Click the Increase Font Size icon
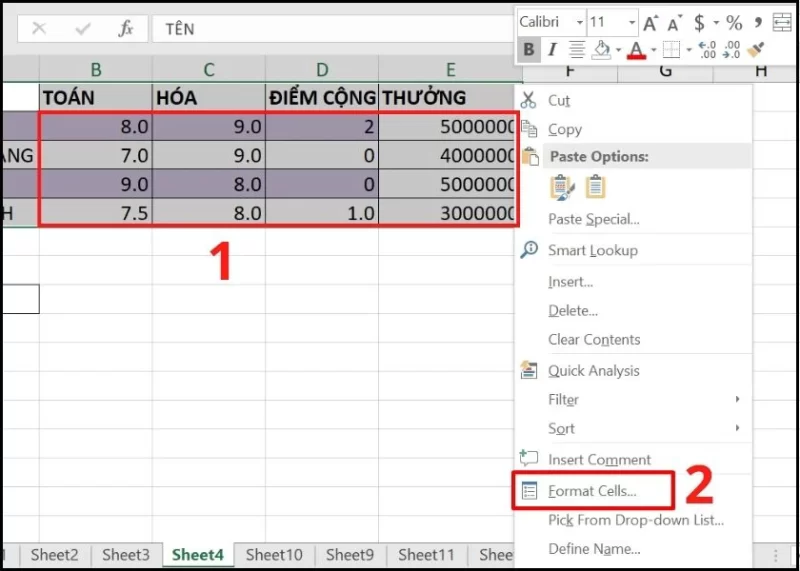The image size is (800, 571). tap(651, 23)
